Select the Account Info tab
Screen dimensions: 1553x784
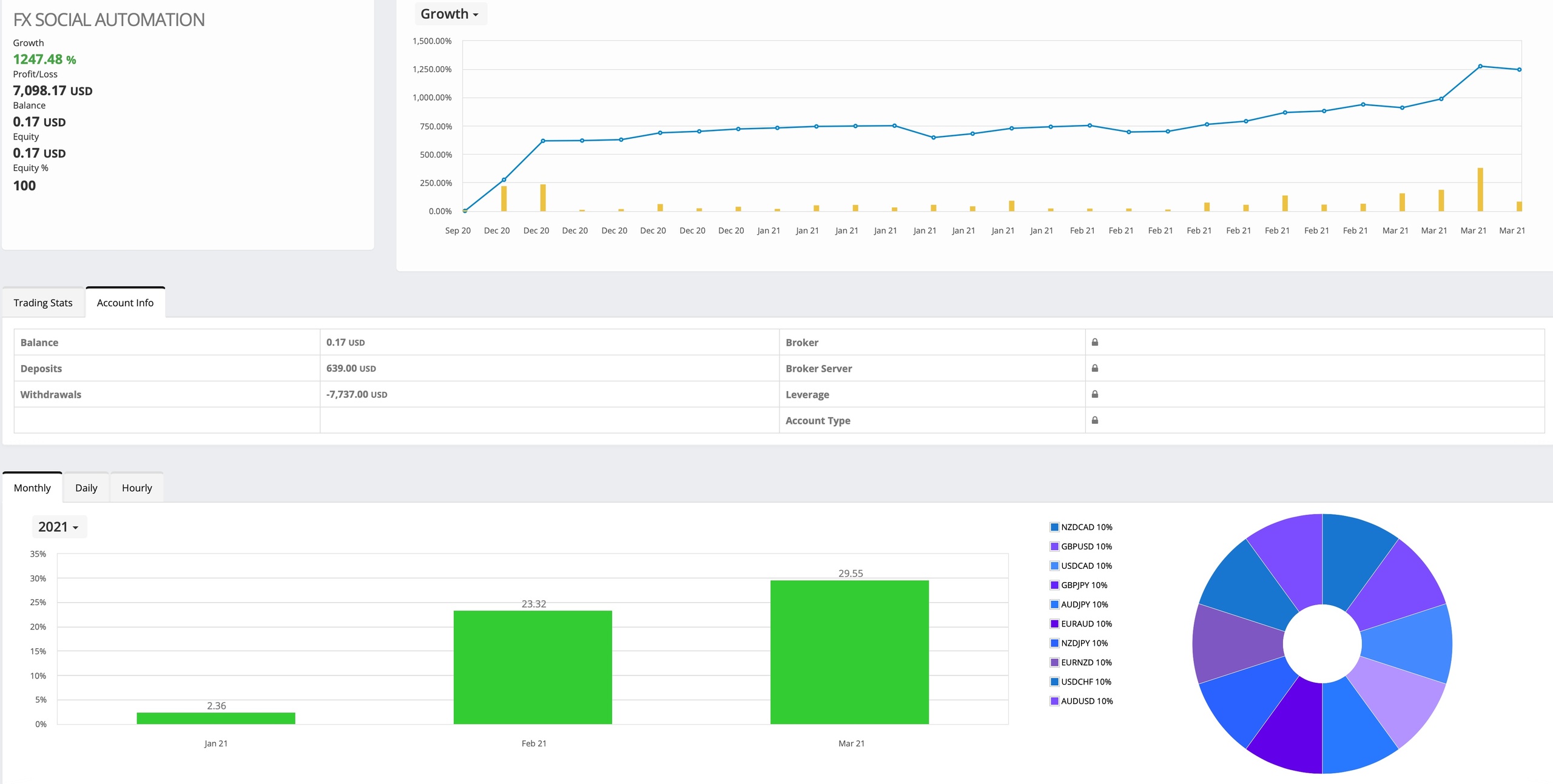tap(125, 303)
